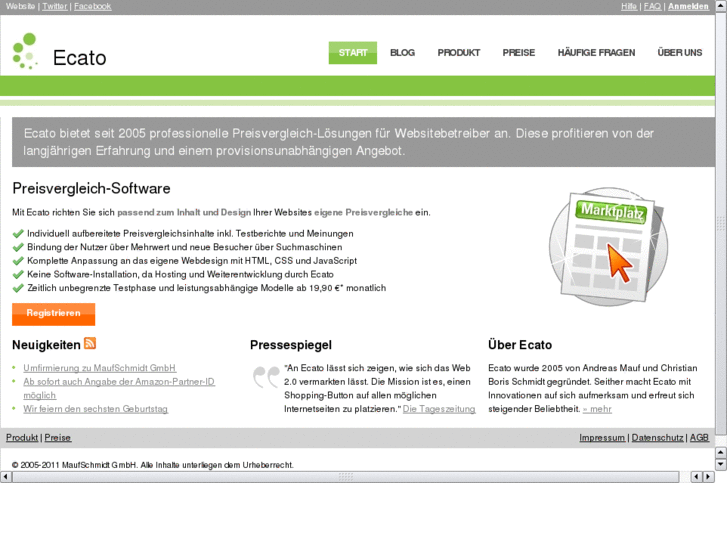
Task: Click the Website link in top bar
Action: (x=20, y=6)
